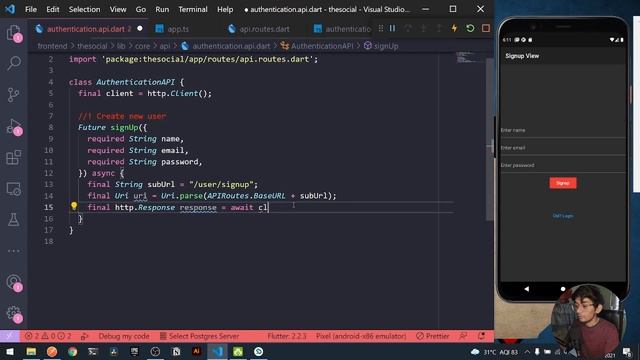This screenshot has width=640, height=360.
Task: Open the Windows Start menu
Action: (x=10, y=351)
